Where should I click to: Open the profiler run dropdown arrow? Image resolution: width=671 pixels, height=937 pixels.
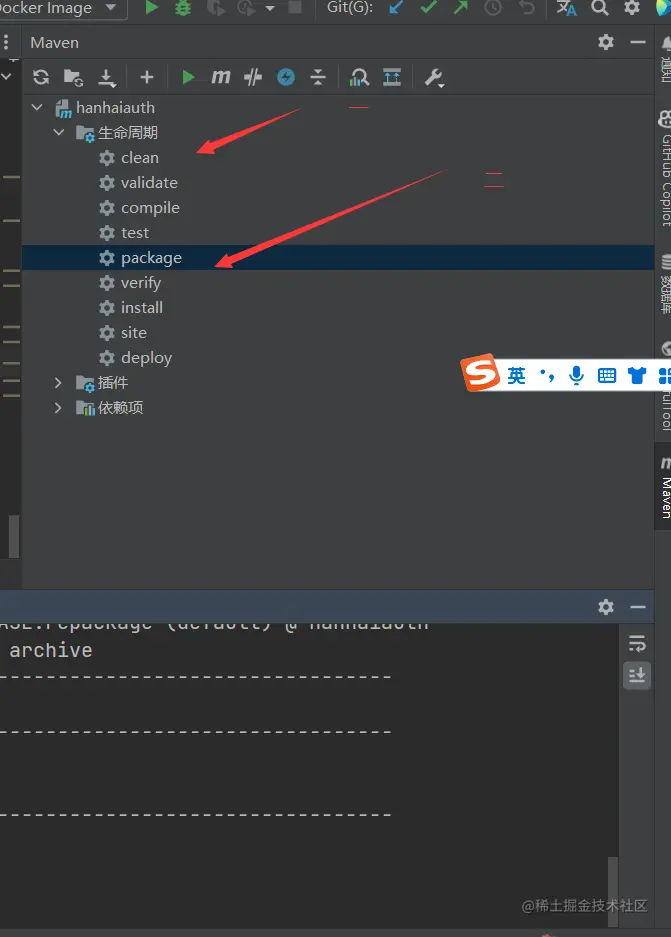coord(270,8)
